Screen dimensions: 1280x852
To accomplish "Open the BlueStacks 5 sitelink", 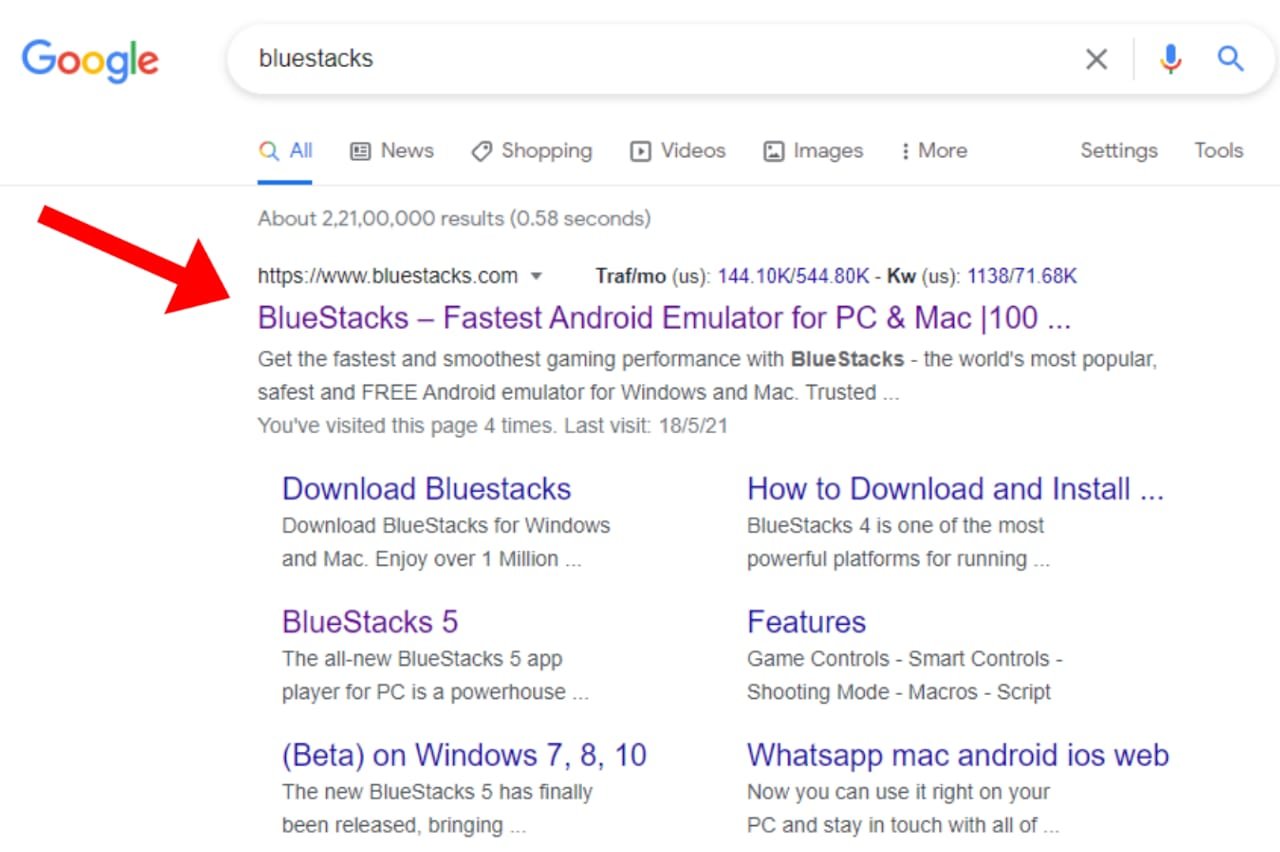I will [x=370, y=622].
